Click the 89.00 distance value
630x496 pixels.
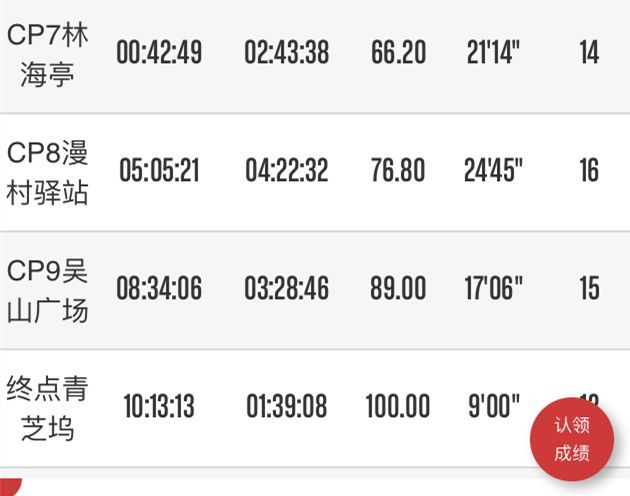[x=398, y=289]
